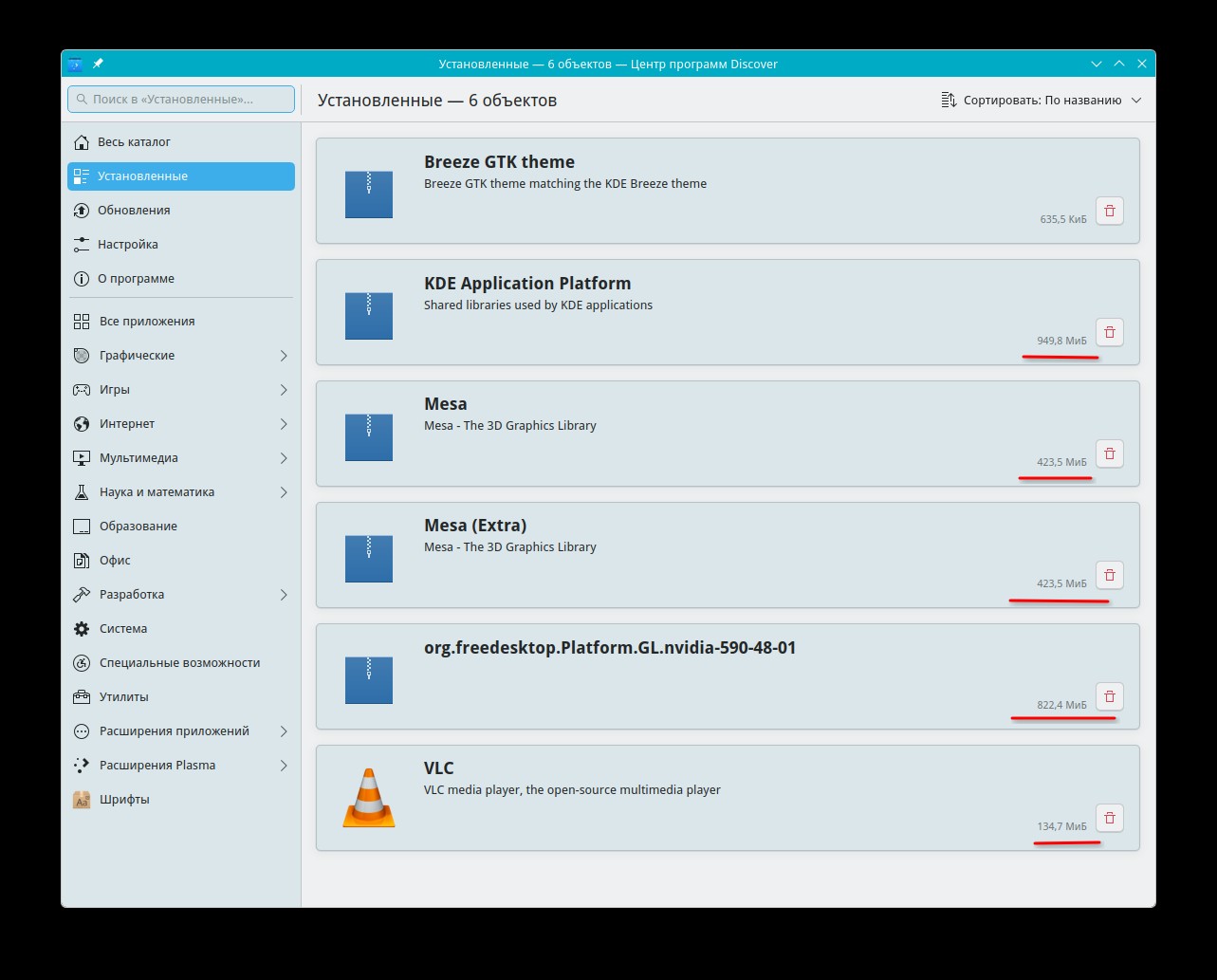Click the Mesa (Extra) package archive icon
This screenshot has height=980, width=1217.
pos(369,559)
